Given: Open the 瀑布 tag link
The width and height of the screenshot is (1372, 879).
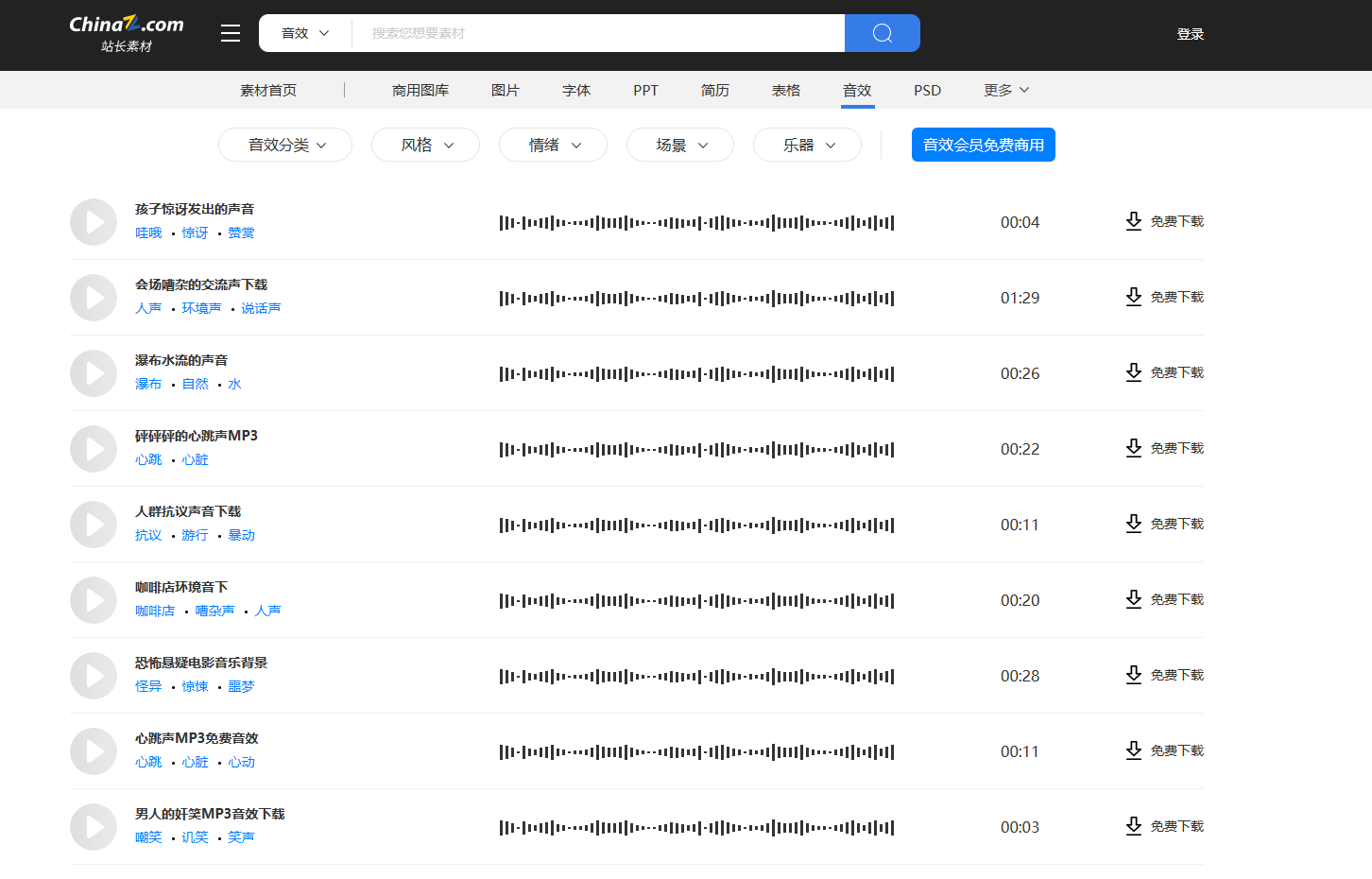Looking at the screenshot, I should coord(148,384).
